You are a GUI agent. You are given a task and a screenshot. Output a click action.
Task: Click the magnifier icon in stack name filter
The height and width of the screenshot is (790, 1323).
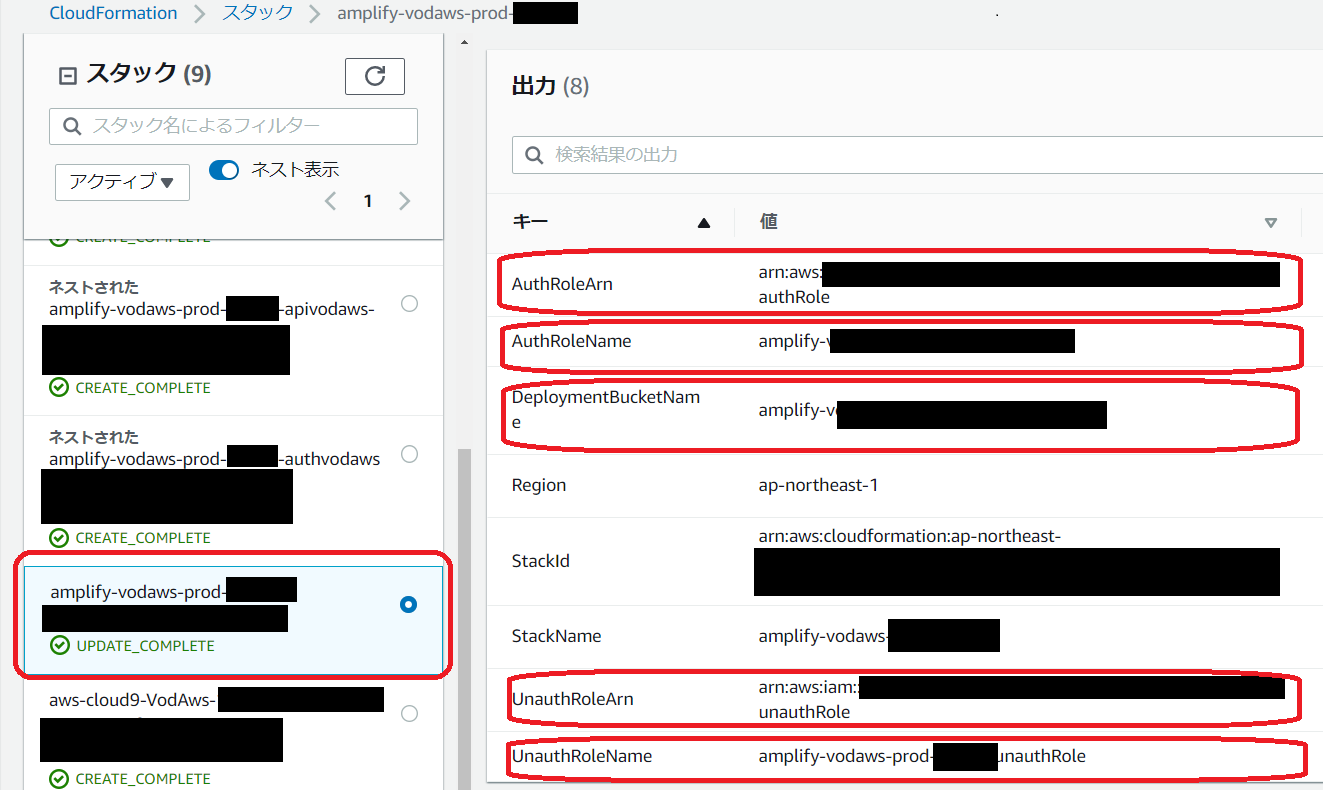pyautogui.click(x=72, y=126)
